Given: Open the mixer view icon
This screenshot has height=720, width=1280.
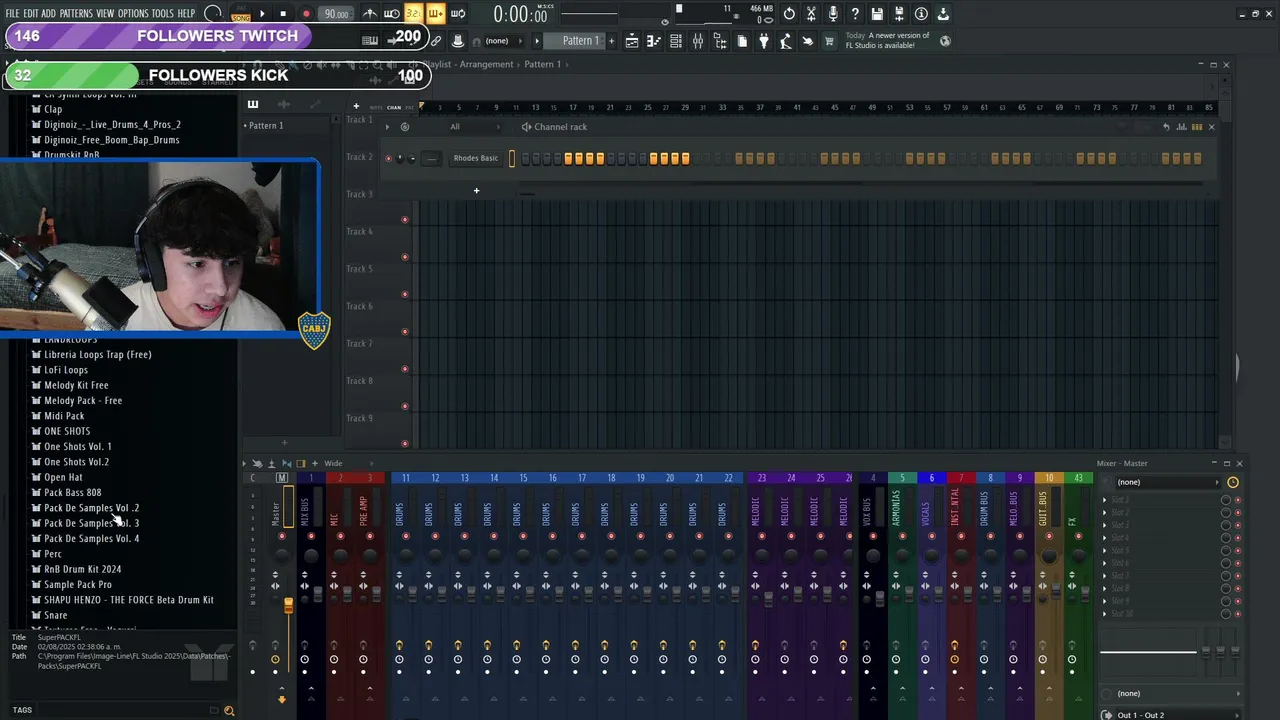Looking at the screenshot, I should [698, 41].
